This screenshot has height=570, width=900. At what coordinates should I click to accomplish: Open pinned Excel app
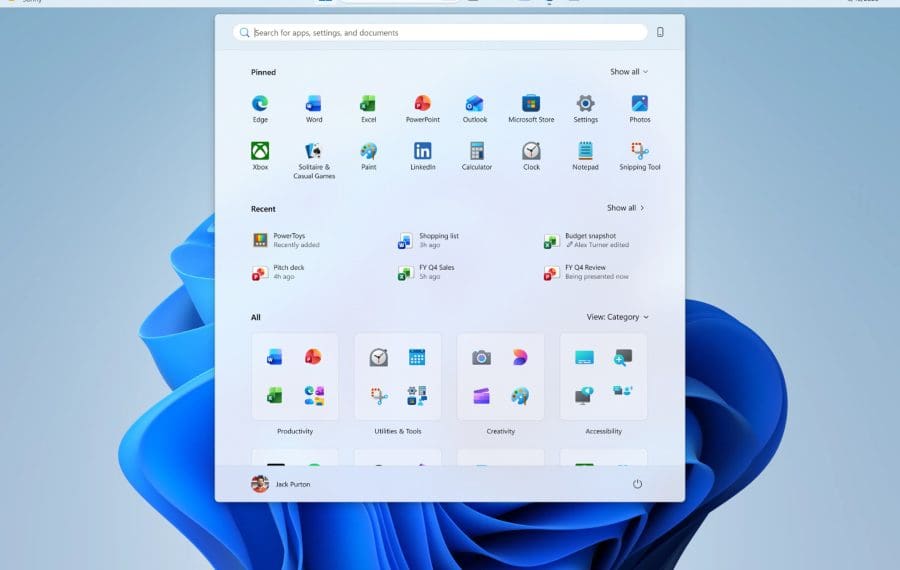click(368, 109)
